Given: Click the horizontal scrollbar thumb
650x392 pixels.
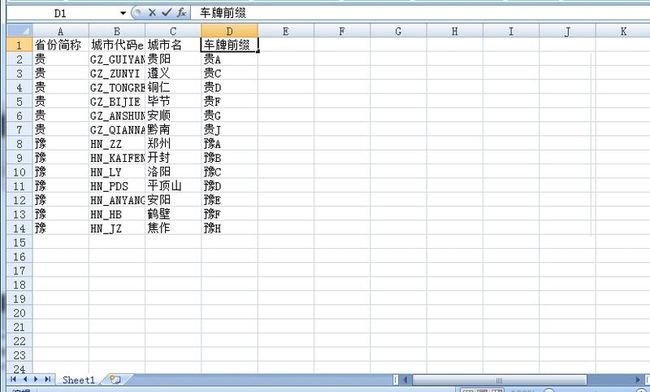Looking at the screenshot, I should 500,380.
